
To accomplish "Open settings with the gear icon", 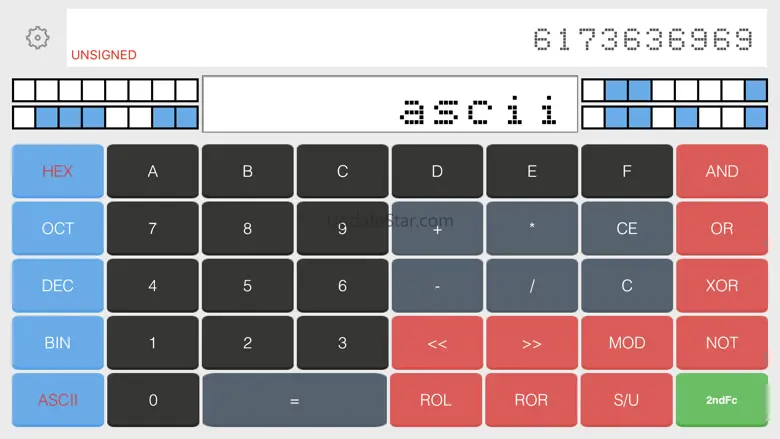I will click(x=37, y=38).
